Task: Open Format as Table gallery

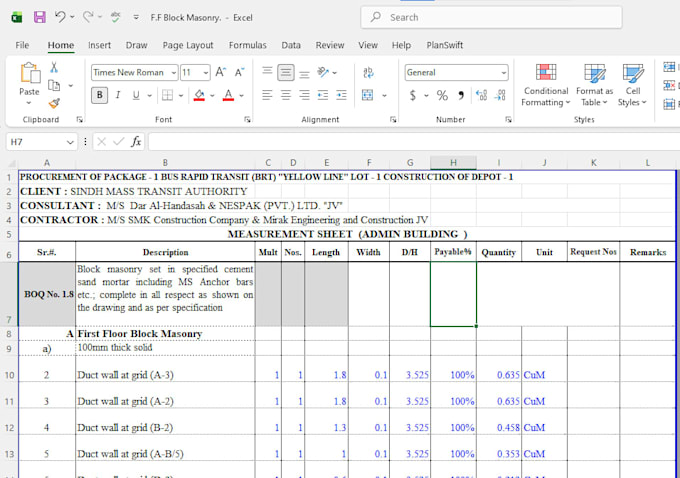Action: click(x=594, y=85)
